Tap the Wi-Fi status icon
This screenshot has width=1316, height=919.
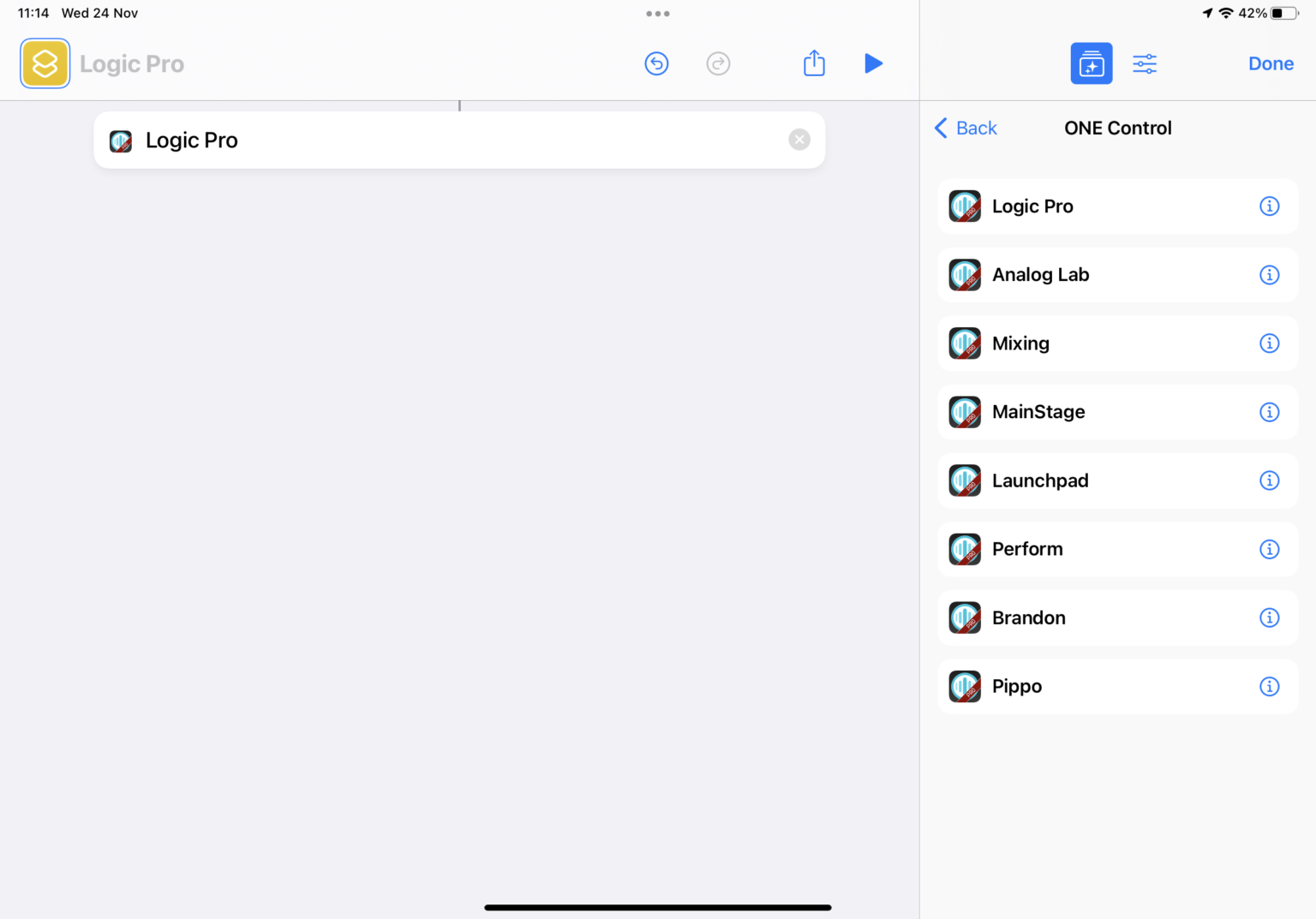(x=1226, y=13)
